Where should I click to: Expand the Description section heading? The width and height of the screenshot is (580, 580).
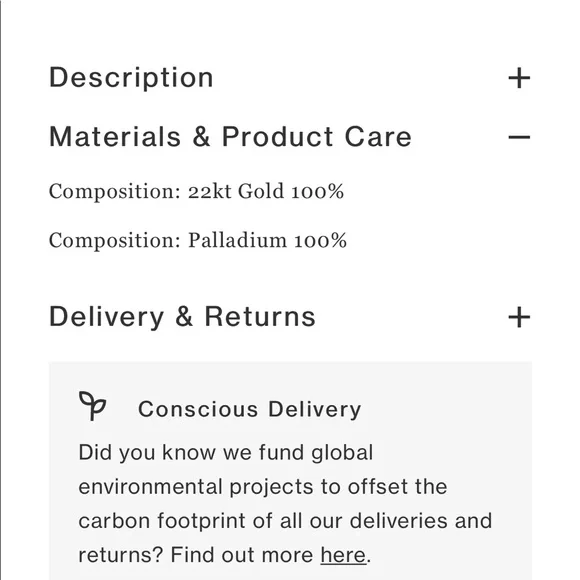(131, 78)
